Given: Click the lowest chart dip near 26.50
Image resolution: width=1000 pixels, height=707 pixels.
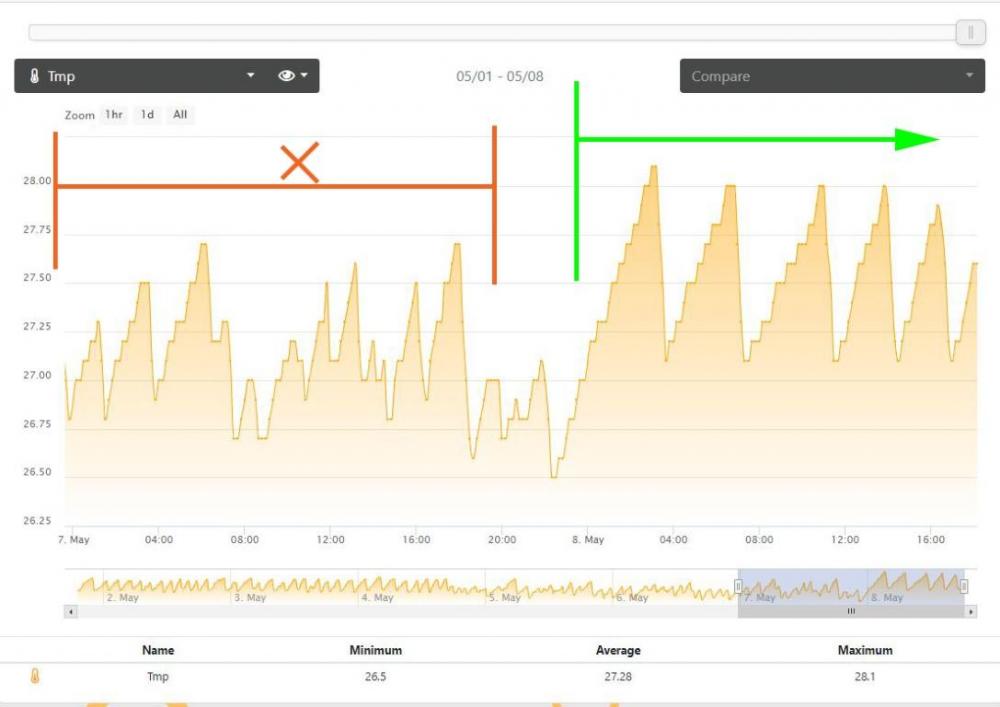Looking at the screenshot, I should [554, 476].
